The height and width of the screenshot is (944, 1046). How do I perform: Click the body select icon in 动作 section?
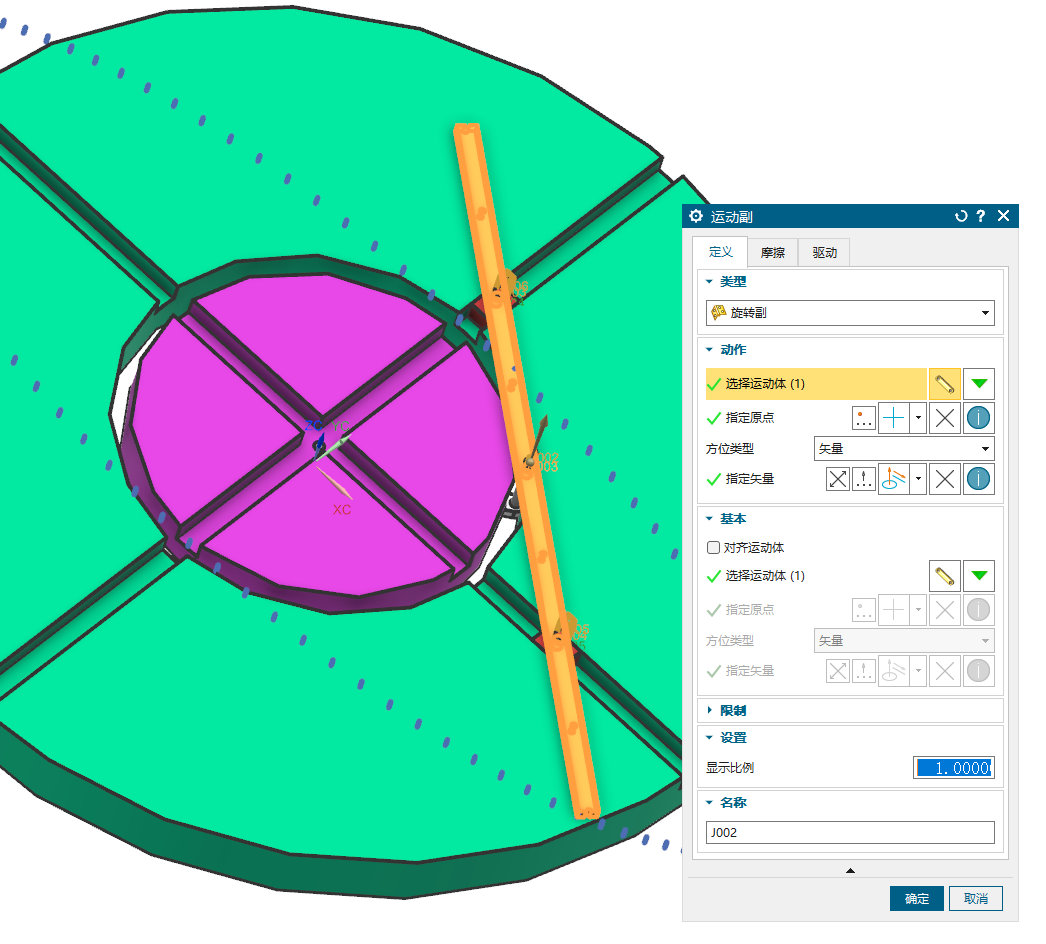click(x=944, y=384)
